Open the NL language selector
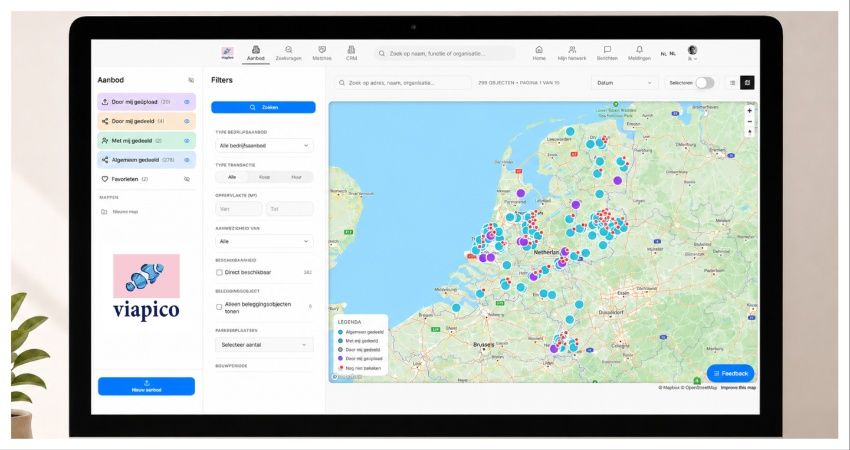Viewport: 850px width, 450px height. click(668, 54)
